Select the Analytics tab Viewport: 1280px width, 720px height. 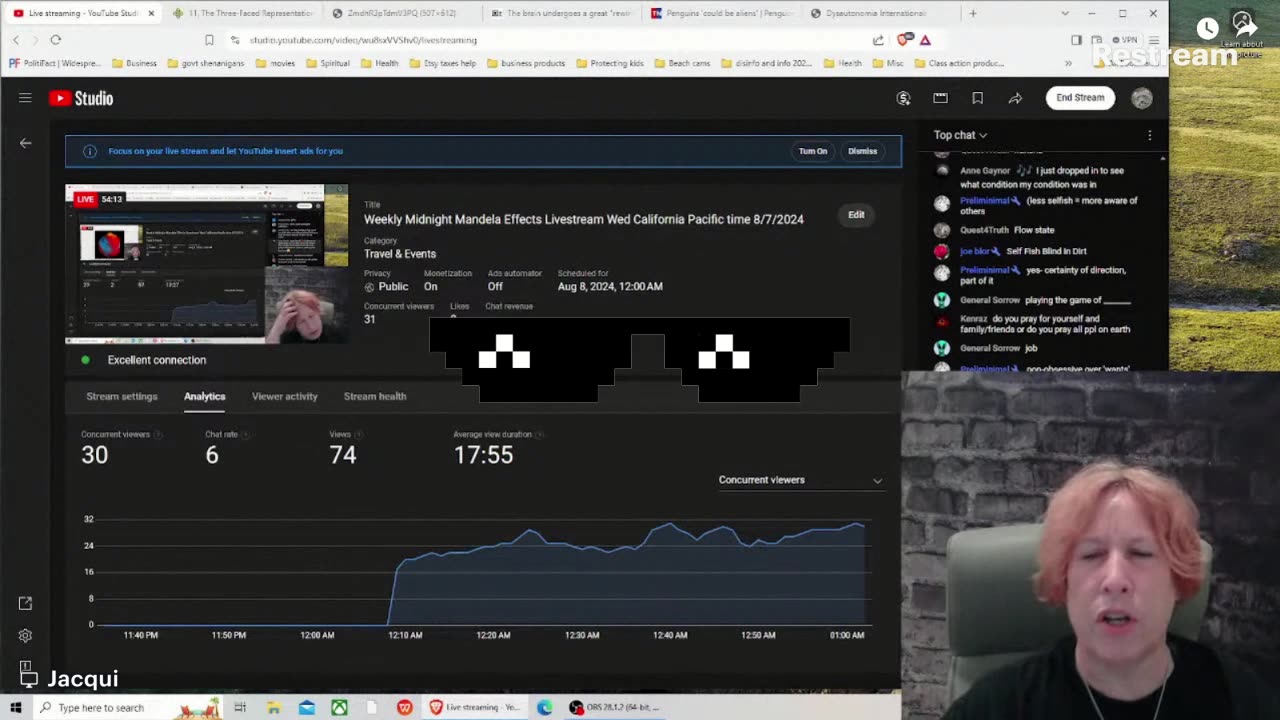[x=204, y=397]
